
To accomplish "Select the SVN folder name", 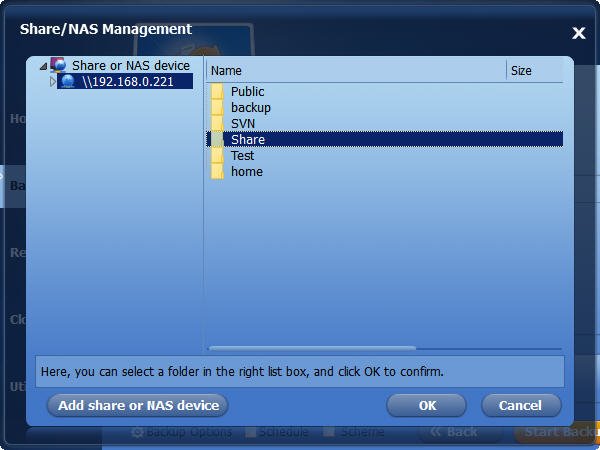I will [x=243, y=124].
